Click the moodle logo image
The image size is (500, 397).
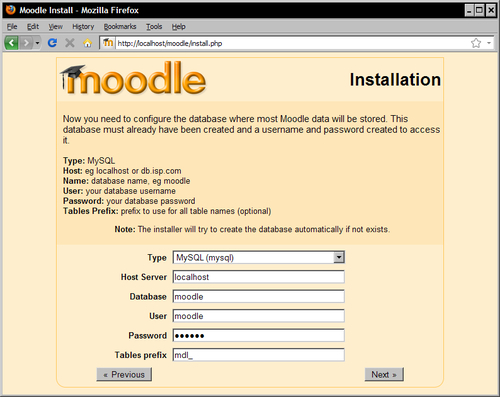click(x=133, y=78)
